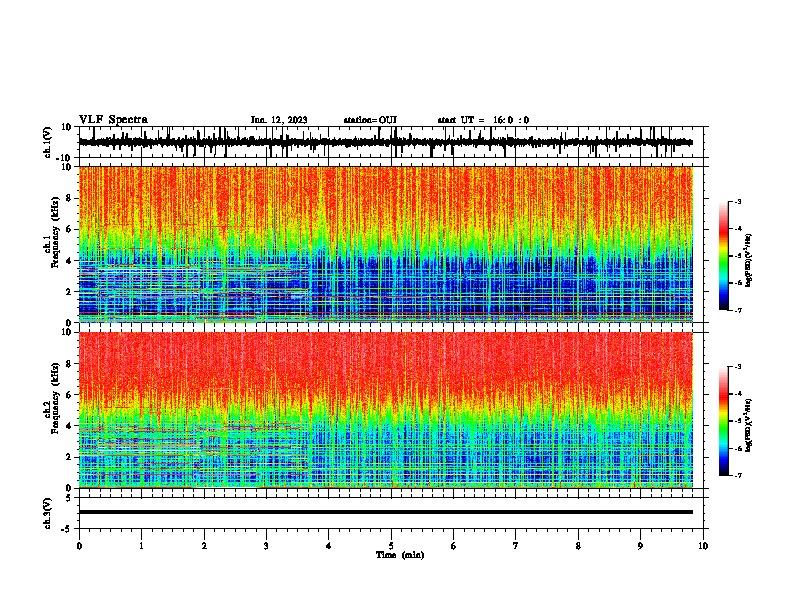Click the ch.2 frequency spectrogram panel
Screen dimensions: 792x612
coord(385,410)
